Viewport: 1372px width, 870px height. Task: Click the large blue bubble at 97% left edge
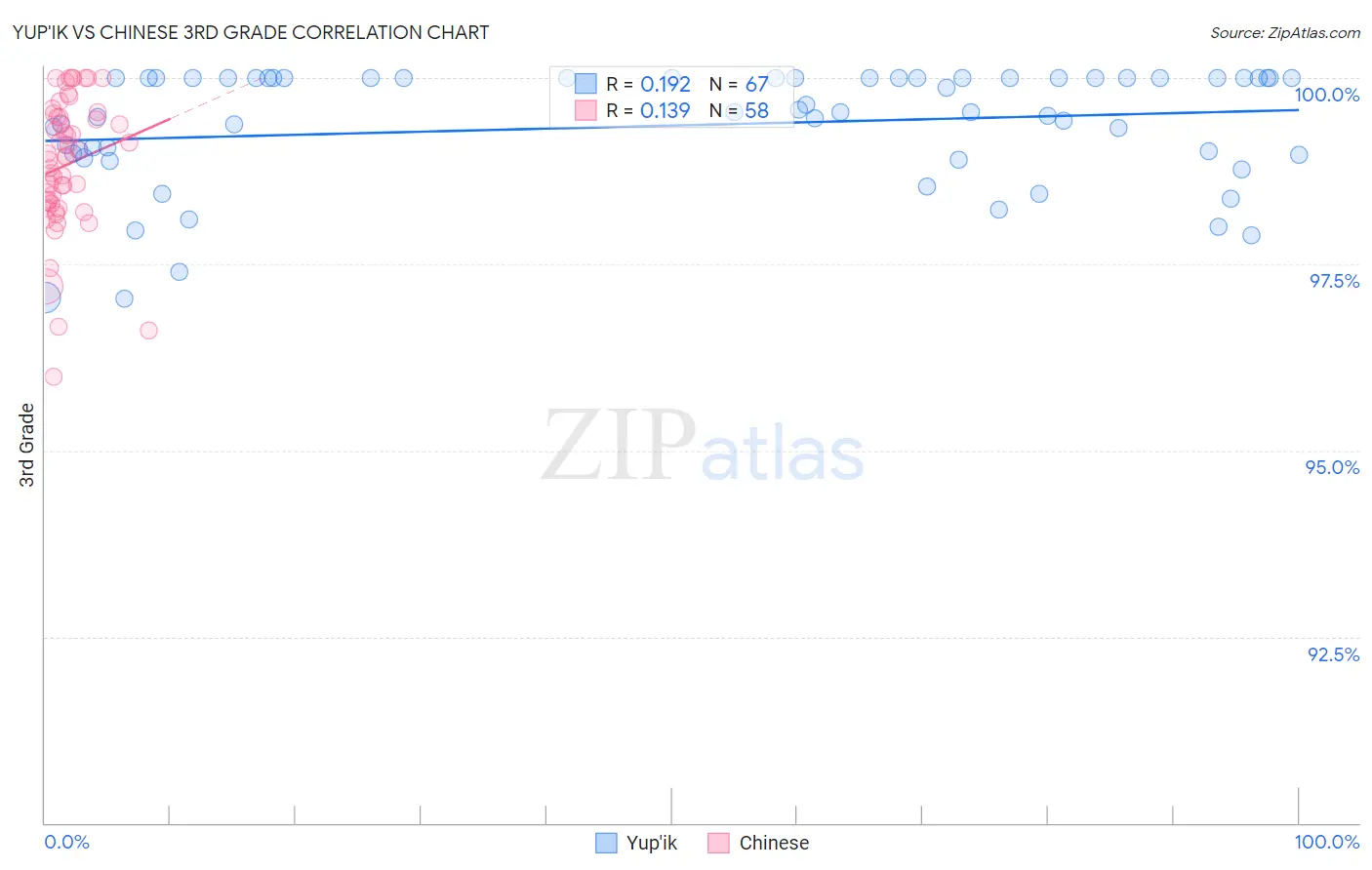pyautogui.click(x=43, y=297)
